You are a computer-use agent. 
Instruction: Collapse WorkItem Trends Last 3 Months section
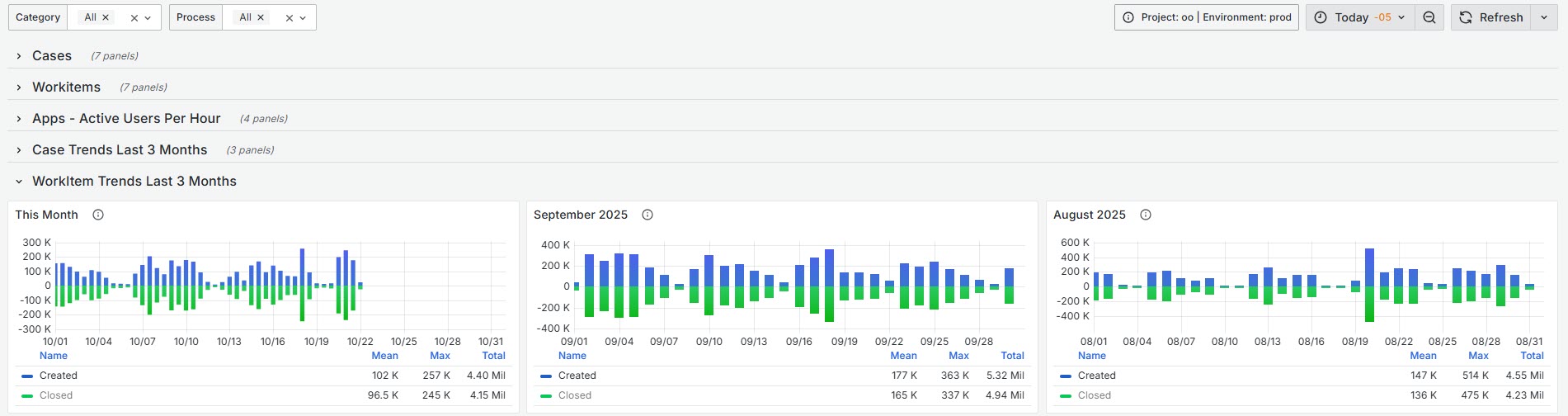(134, 182)
